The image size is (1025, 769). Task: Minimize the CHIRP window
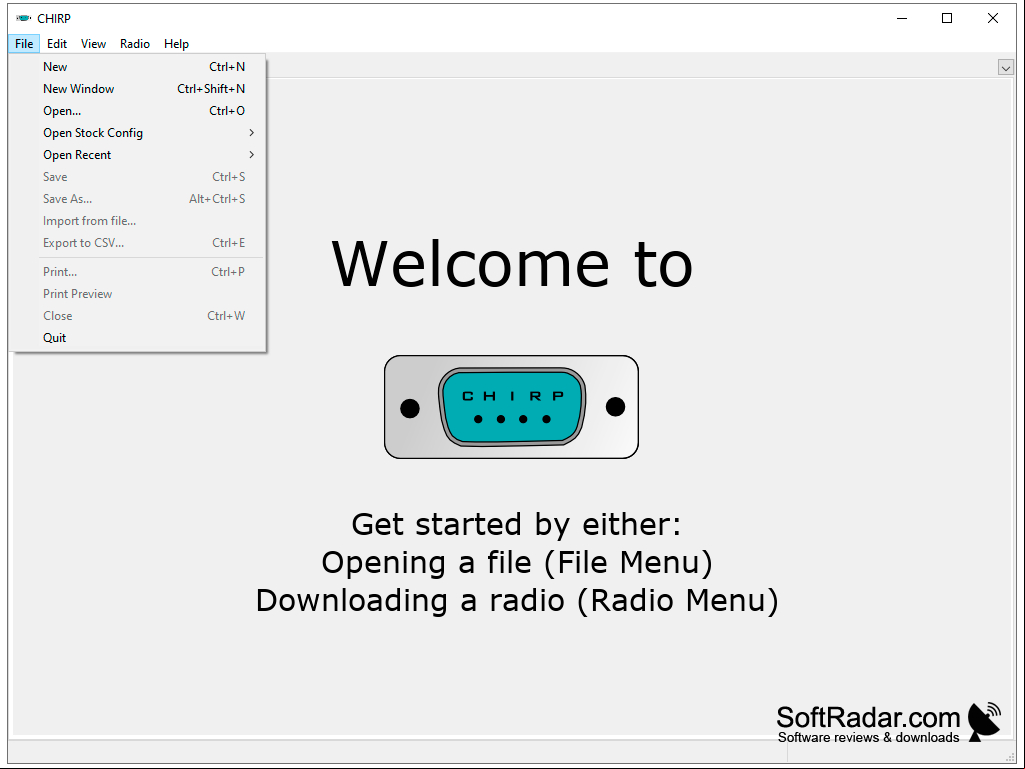click(902, 18)
